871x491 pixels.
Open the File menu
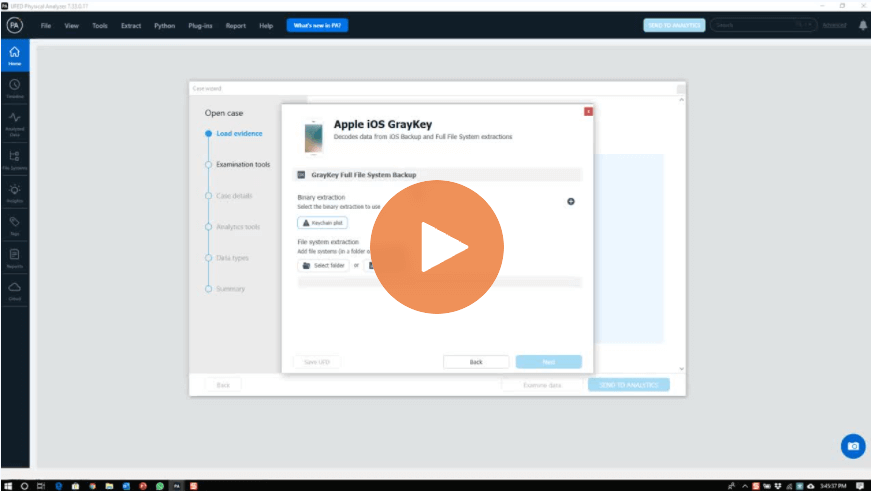pyautogui.click(x=47, y=25)
